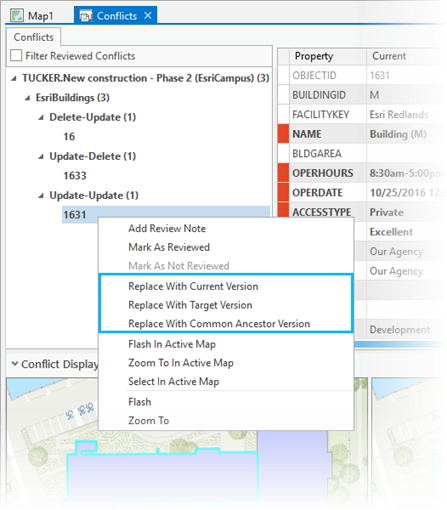
Task: Click the Building (M) value cell
Action: 405,134
